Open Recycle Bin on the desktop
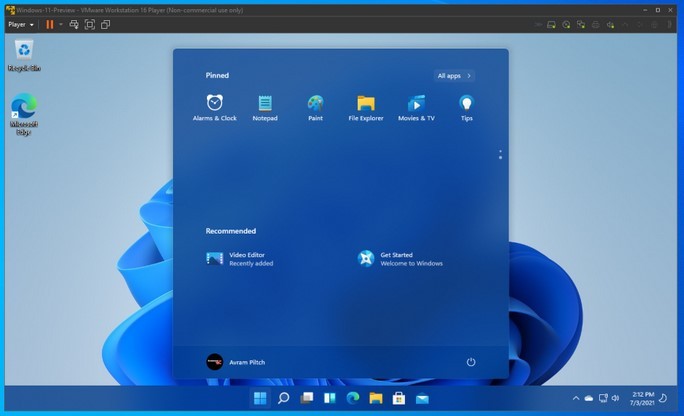This screenshot has height=416, width=684. point(24,55)
